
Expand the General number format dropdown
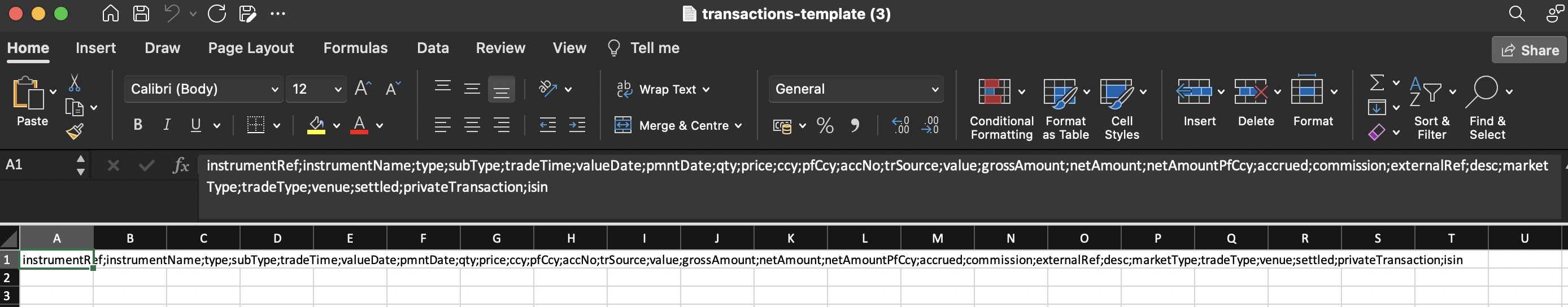click(856, 89)
